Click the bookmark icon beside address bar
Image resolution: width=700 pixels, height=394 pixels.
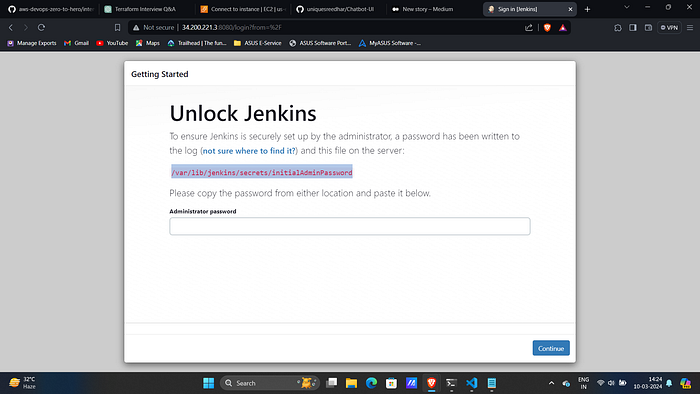coord(117,28)
